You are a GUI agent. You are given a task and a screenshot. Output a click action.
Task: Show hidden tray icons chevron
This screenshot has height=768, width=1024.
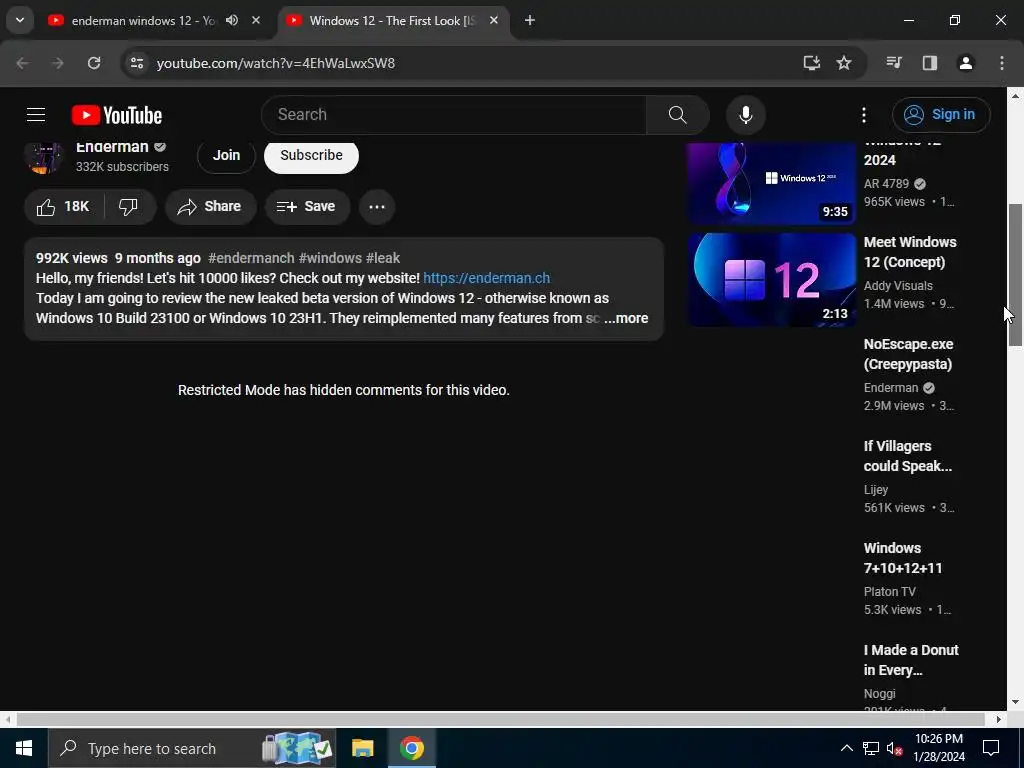coord(846,748)
